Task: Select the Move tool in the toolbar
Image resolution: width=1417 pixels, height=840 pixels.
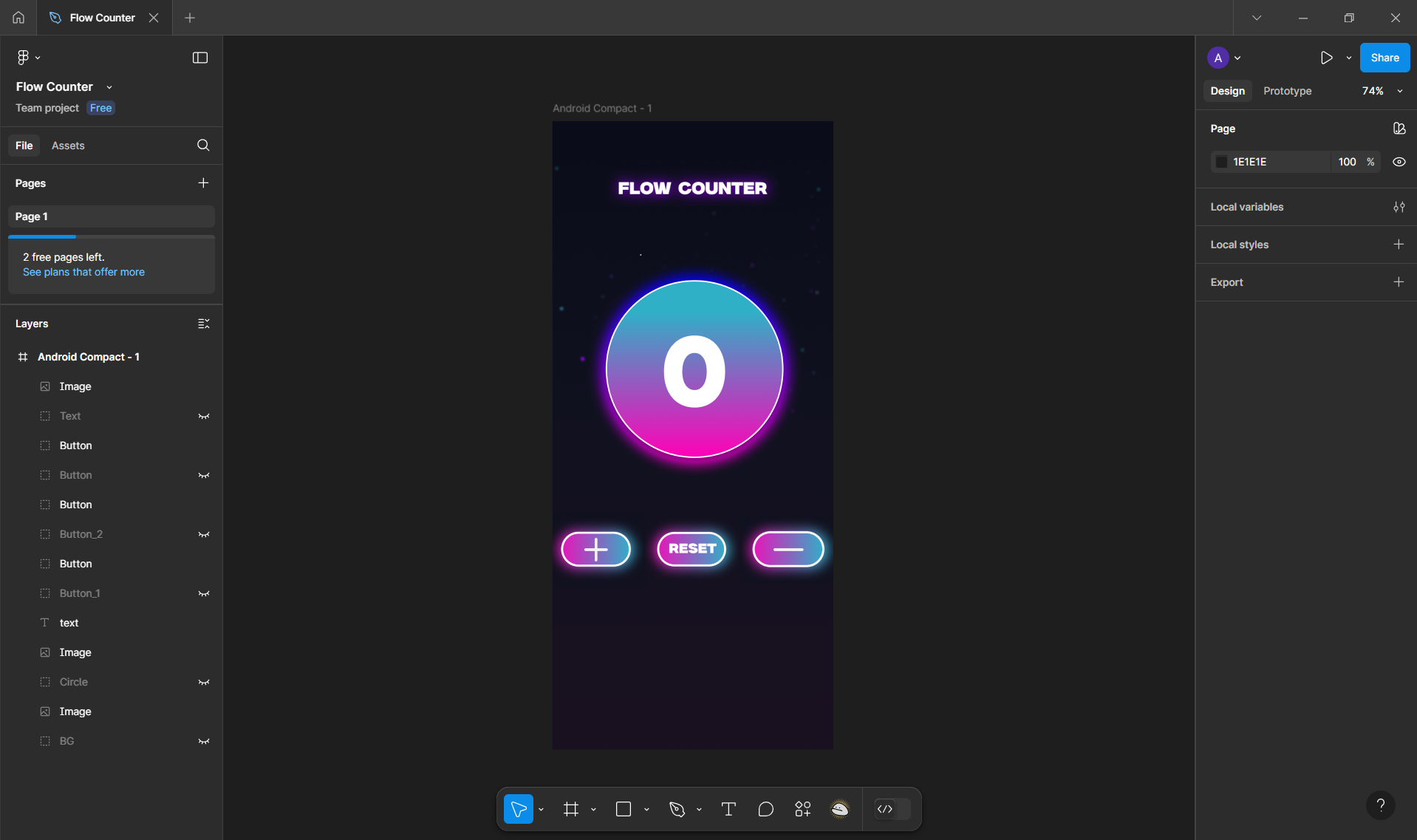Action: tap(519, 809)
